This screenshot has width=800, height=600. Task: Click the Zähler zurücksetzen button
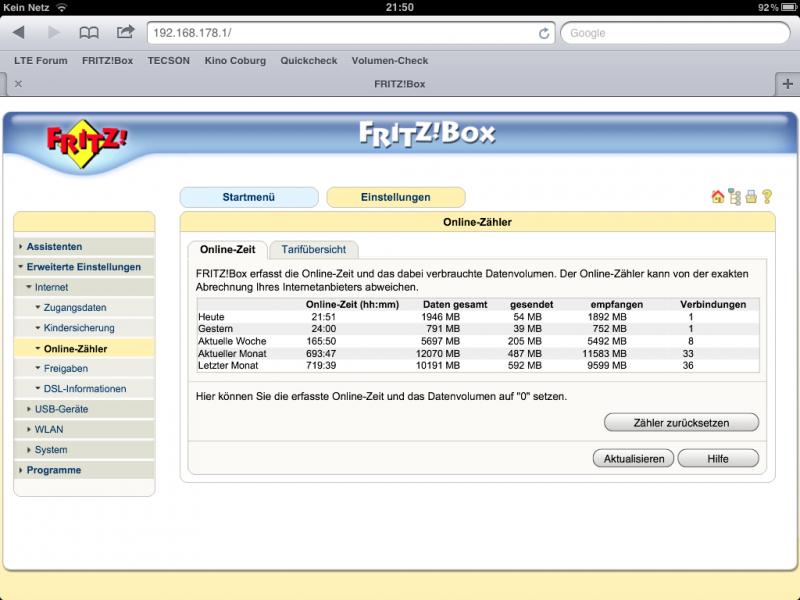pos(681,423)
